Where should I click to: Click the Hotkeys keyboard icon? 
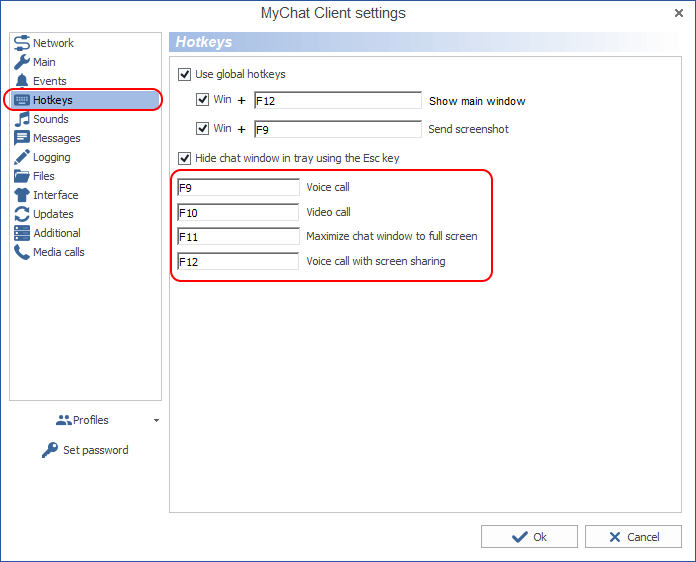pos(22,100)
